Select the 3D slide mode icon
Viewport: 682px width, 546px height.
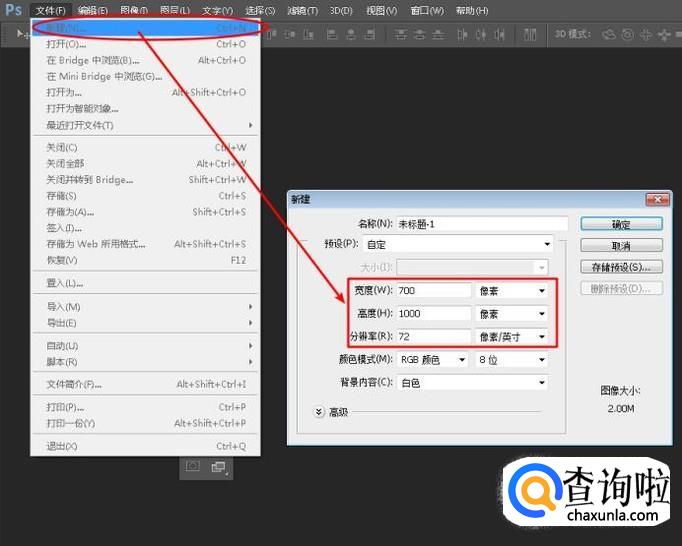[x=664, y=34]
